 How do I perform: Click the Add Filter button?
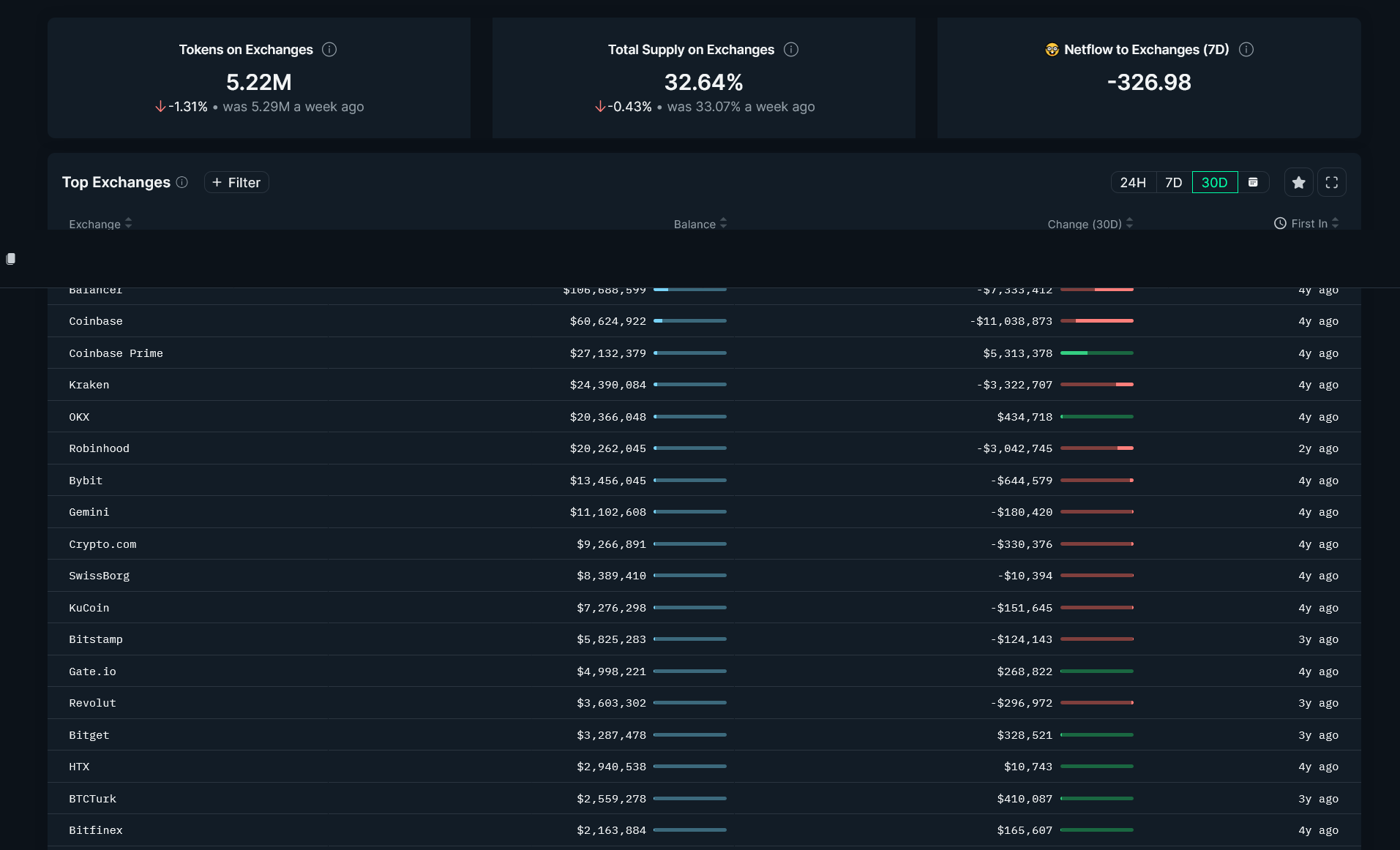[236, 182]
